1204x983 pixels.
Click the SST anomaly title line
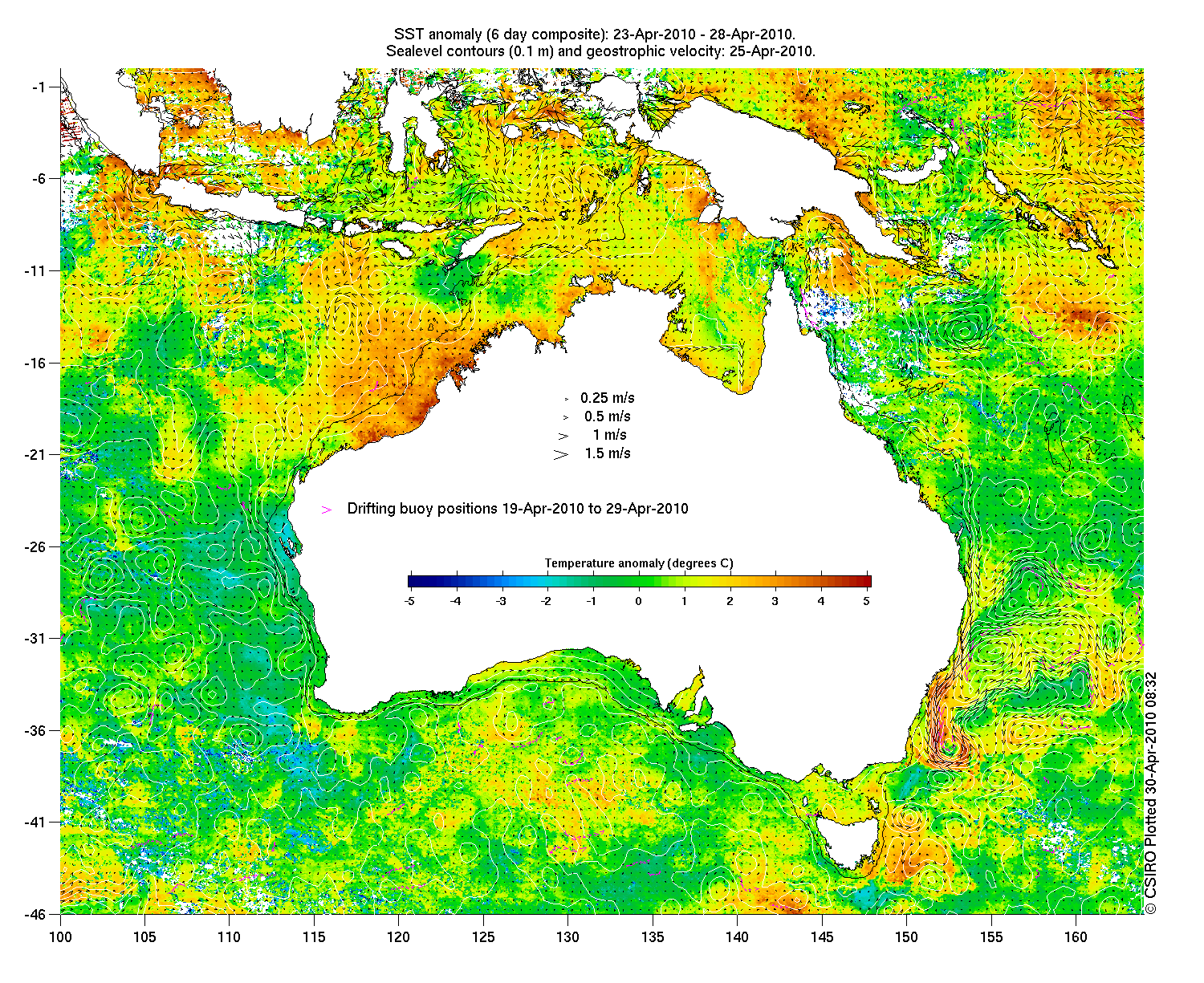[x=595, y=35]
